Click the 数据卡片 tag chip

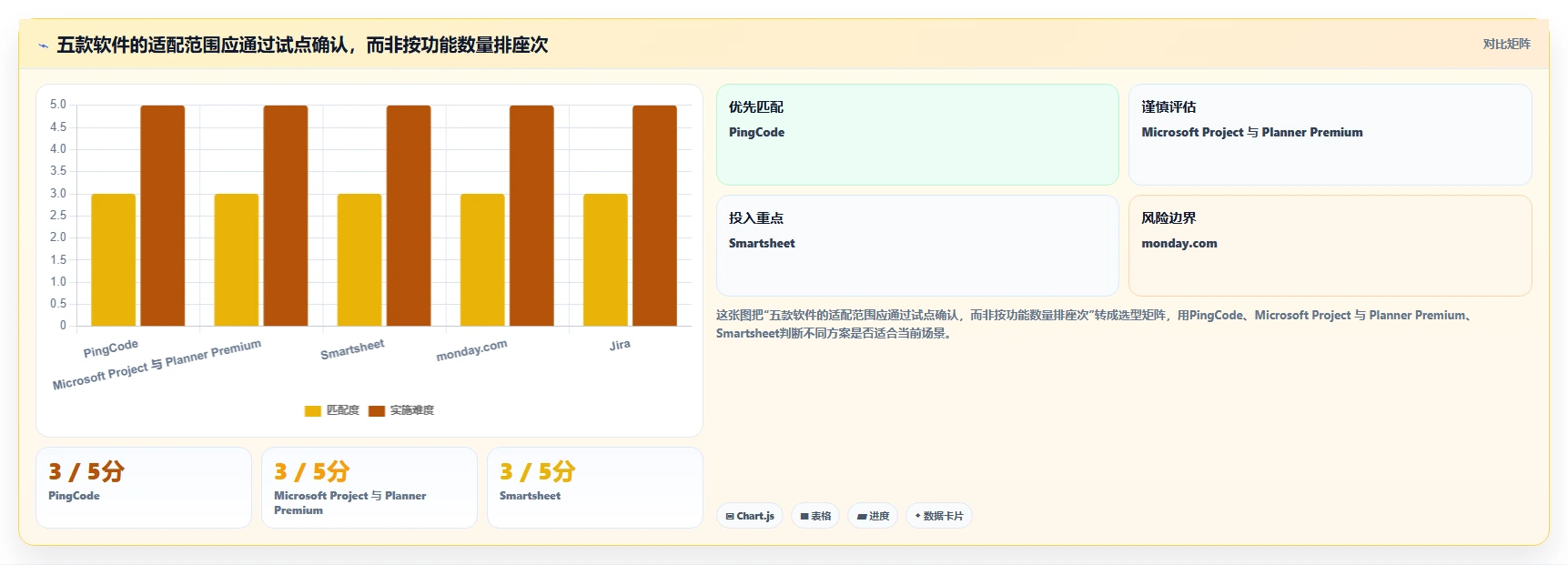pyautogui.click(x=939, y=516)
